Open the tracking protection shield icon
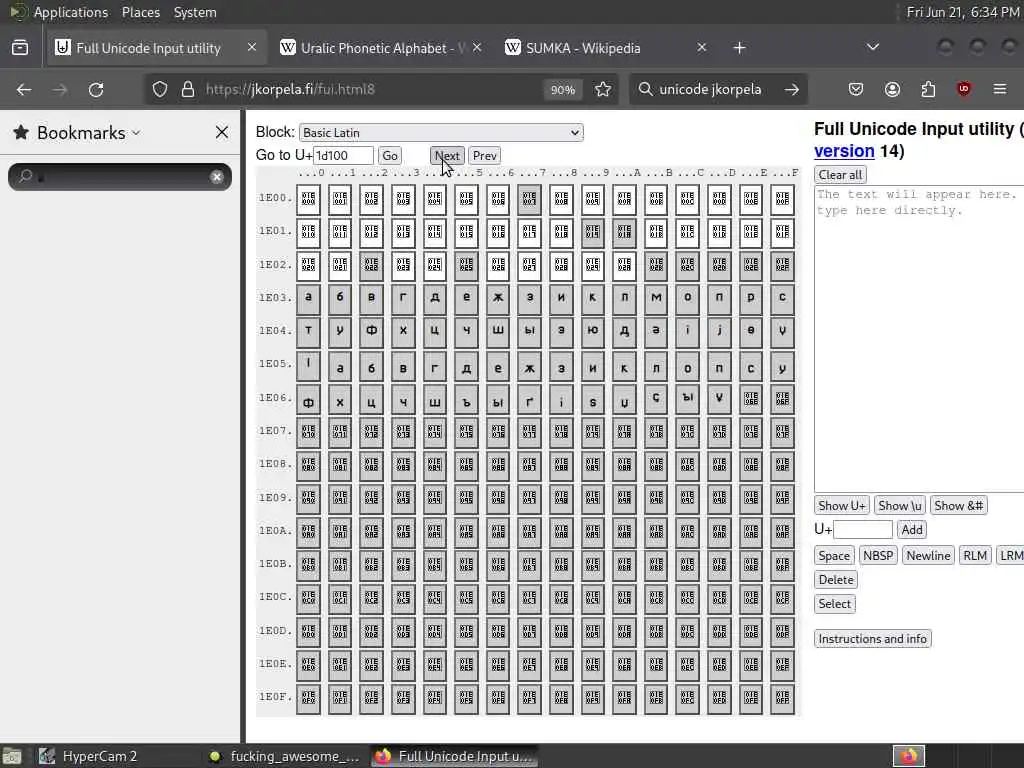The height and width of the screenshot is (768, 1024). click(x=160, y=89)
